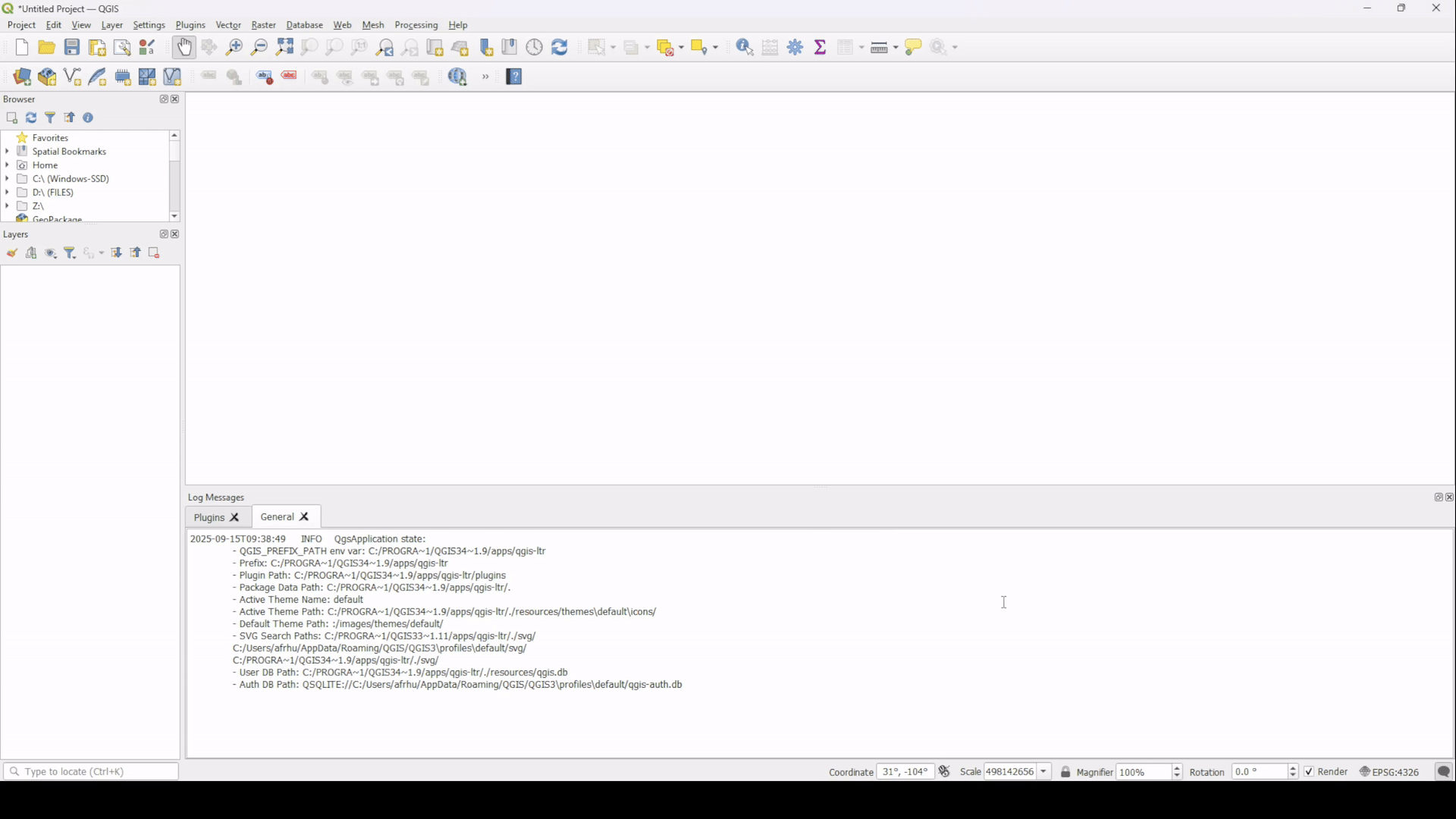Image resolution: width=1456 pixels, height=819 pixels.
Task: Select the Map Tips speech bubble icon
Action: (914, 48)
